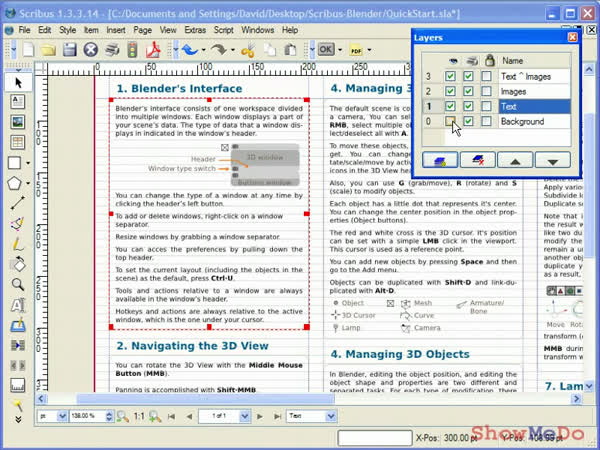Lock the Text ^ Images layer
600x450 pixels.
point(486,76)
